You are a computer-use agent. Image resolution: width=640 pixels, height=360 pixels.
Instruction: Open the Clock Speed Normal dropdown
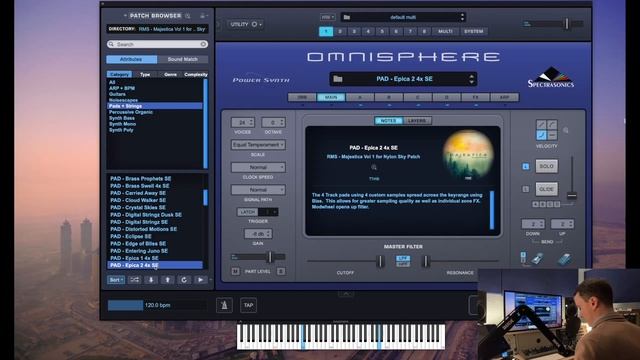(258, 167)
